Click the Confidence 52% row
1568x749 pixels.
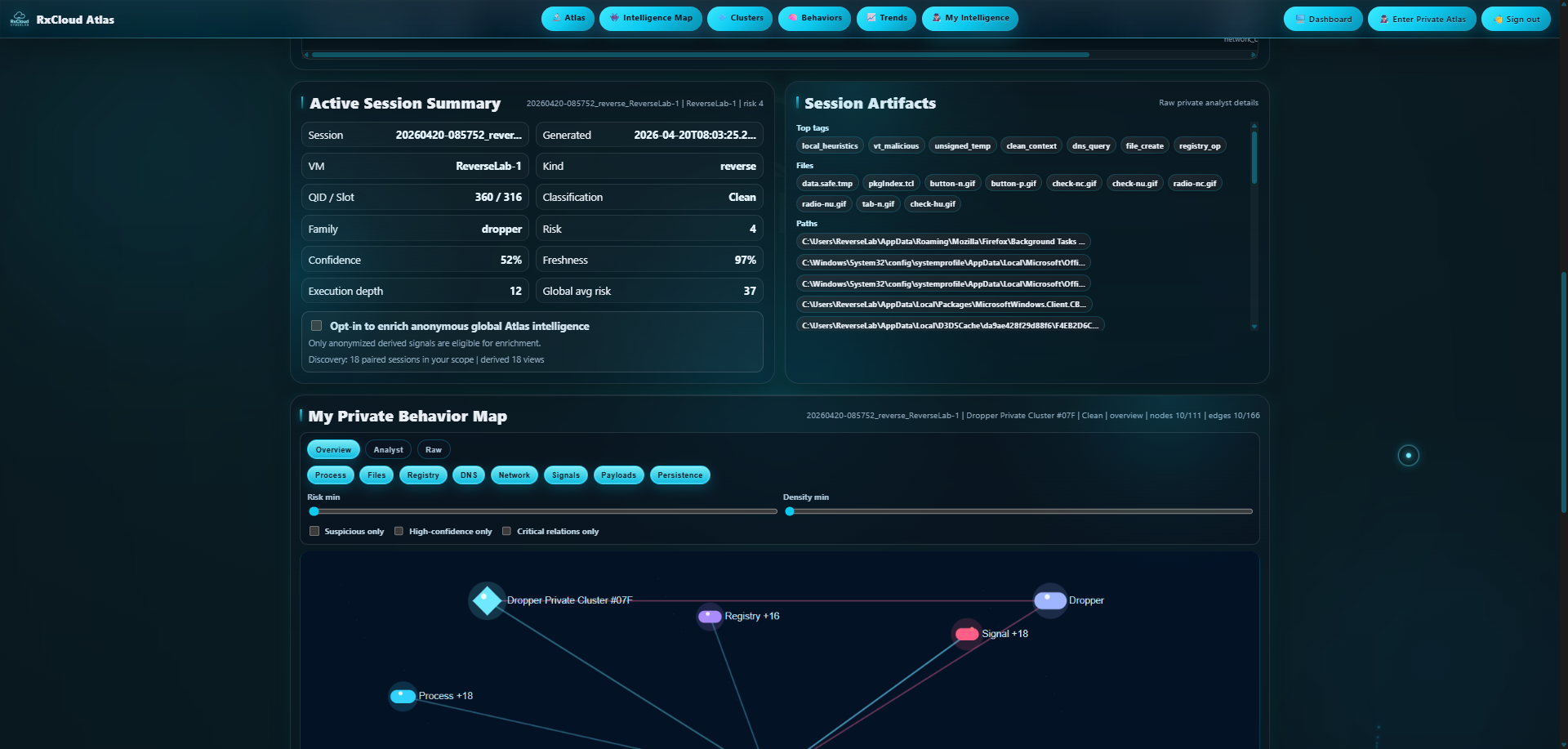tap(415, 260)
